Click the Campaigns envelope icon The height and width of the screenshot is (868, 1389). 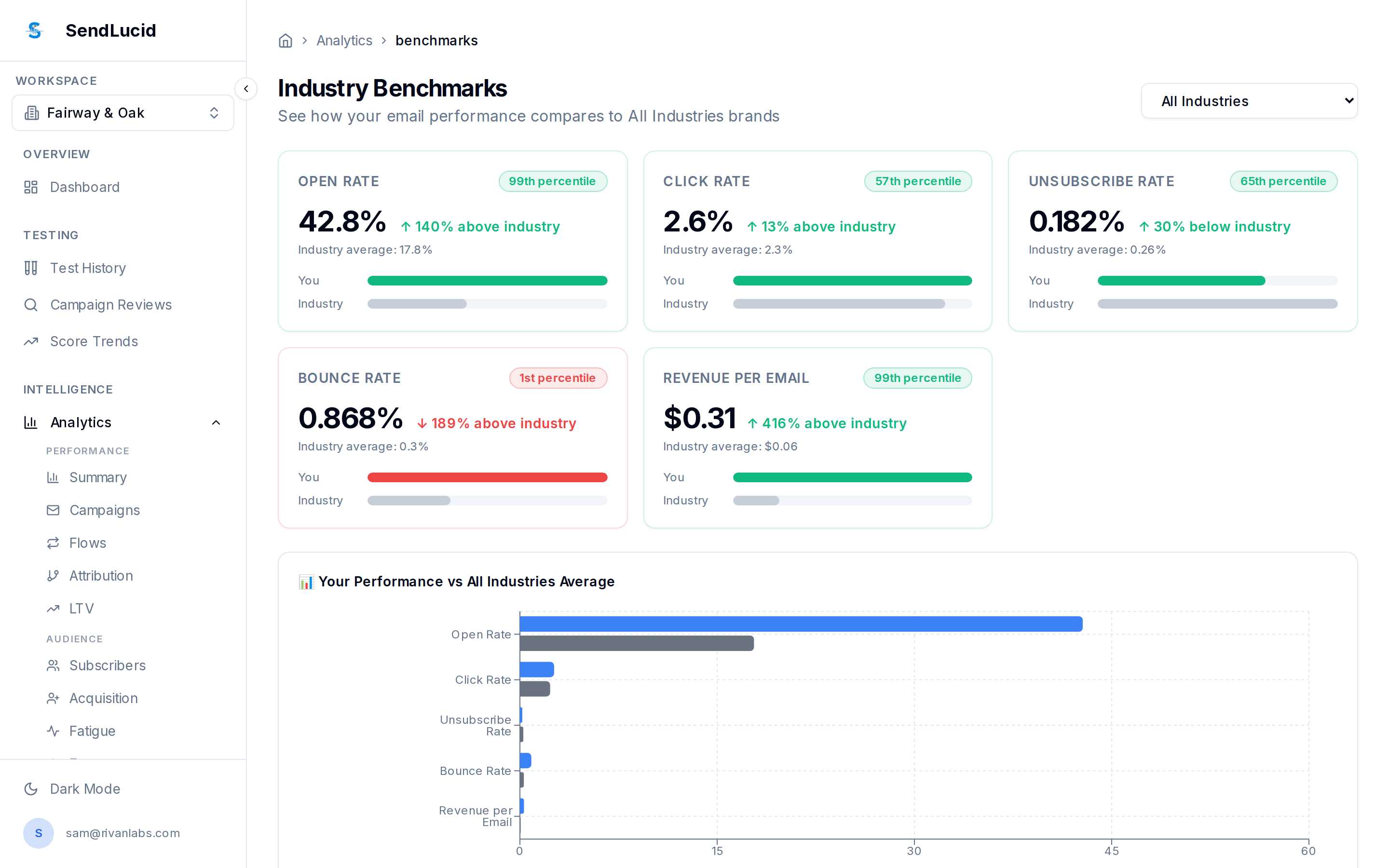tap(53, 510)
